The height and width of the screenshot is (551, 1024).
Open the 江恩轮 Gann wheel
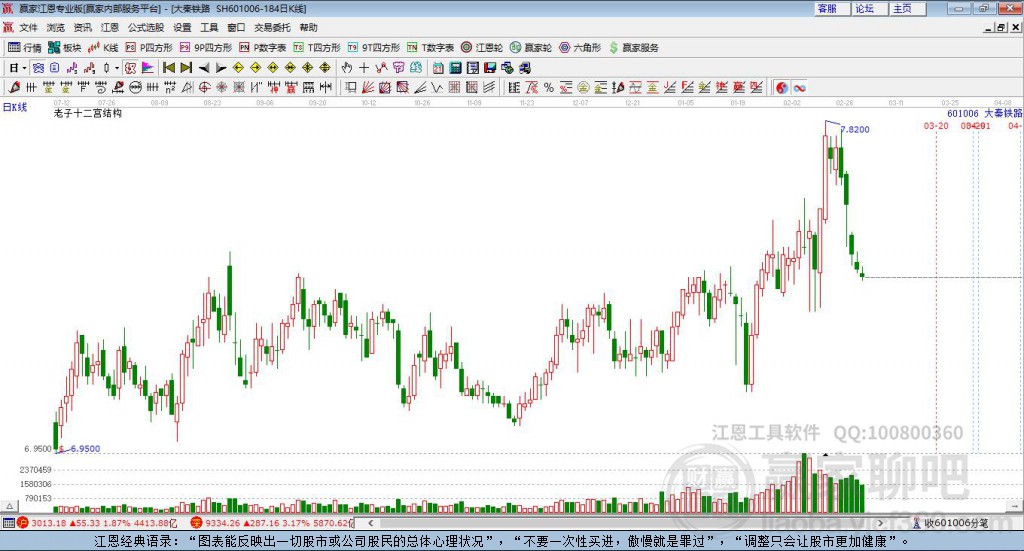pyautogui.click(x=482, y=48)
